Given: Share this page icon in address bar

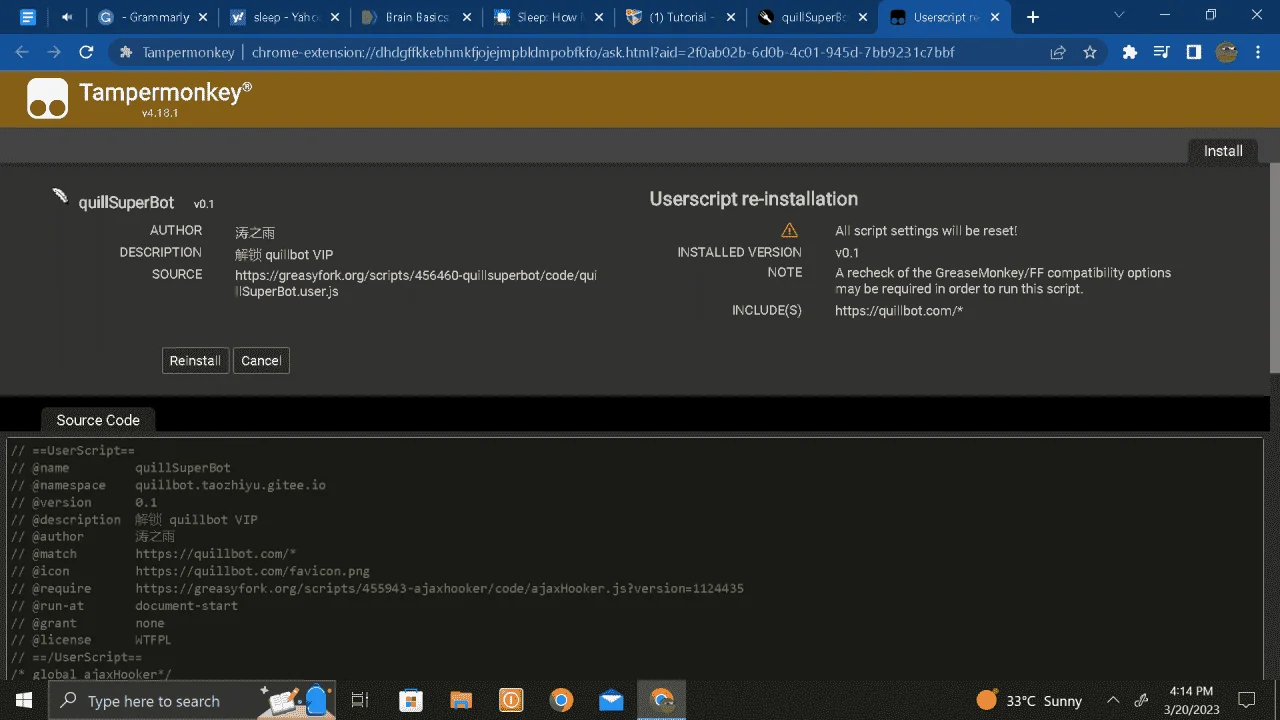Looking at the screenshot, I should click(x=1057, y=52).
